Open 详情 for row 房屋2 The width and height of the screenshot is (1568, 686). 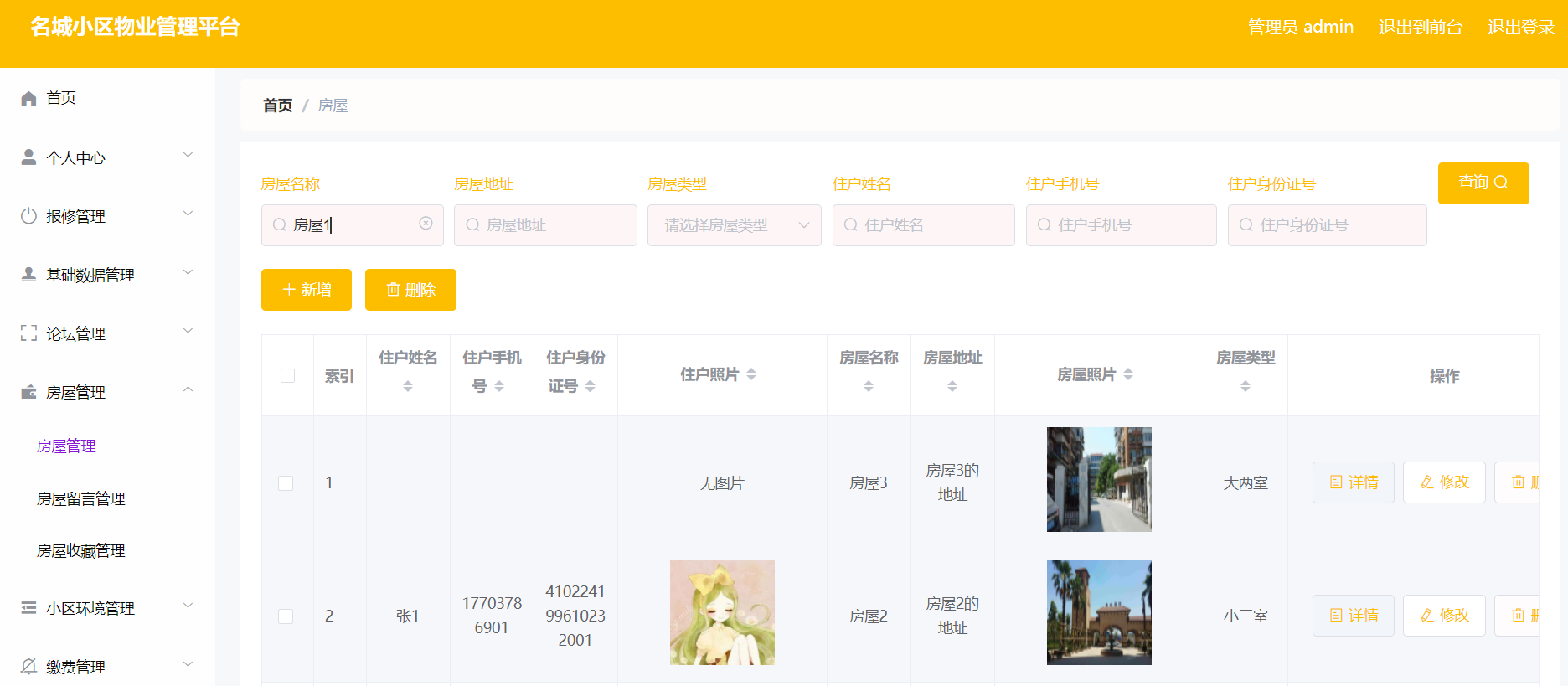(x=1354, y=616)
